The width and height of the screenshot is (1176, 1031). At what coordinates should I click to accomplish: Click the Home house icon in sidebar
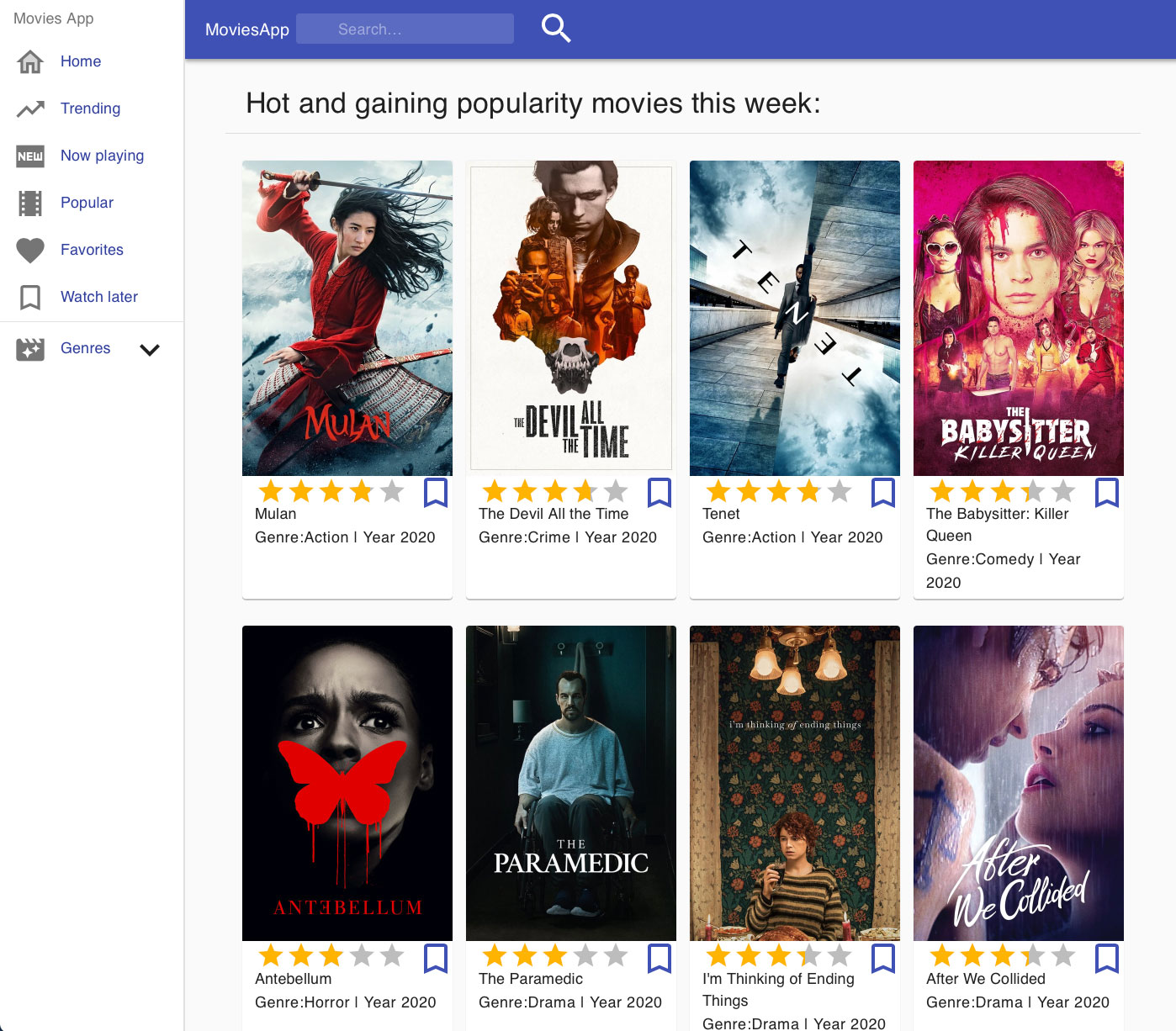(x=30, y=61)
